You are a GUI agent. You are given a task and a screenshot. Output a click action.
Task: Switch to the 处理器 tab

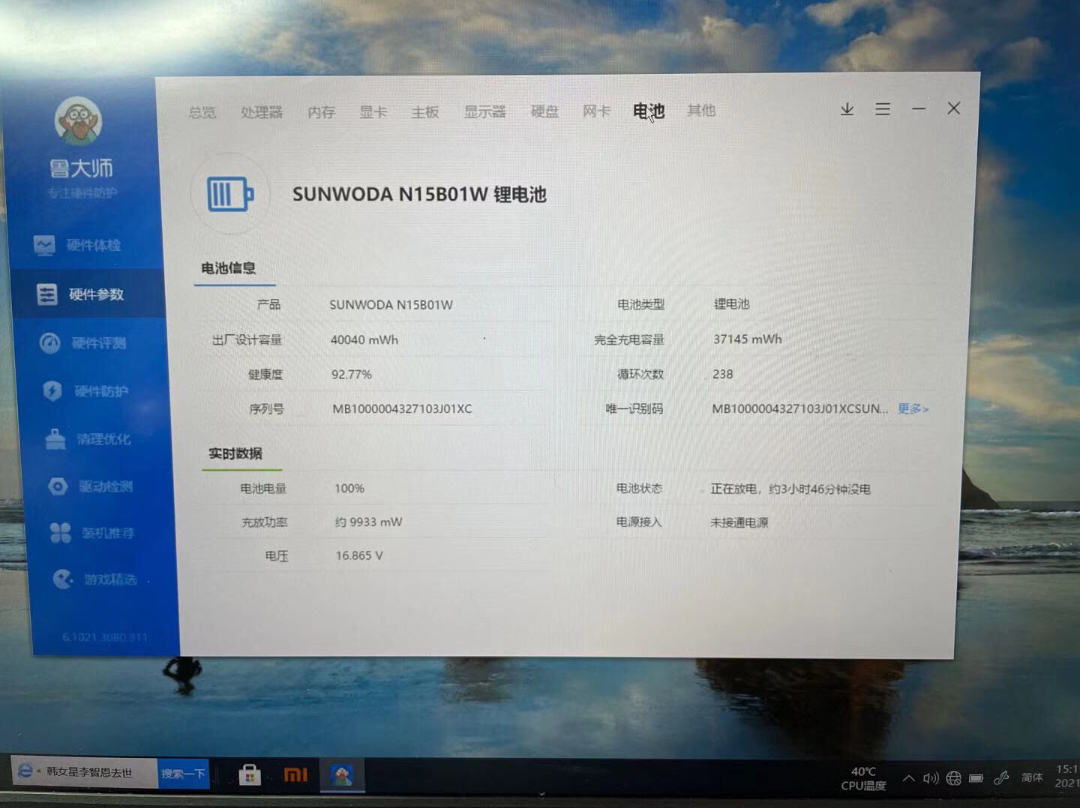[x=262, y=112]
